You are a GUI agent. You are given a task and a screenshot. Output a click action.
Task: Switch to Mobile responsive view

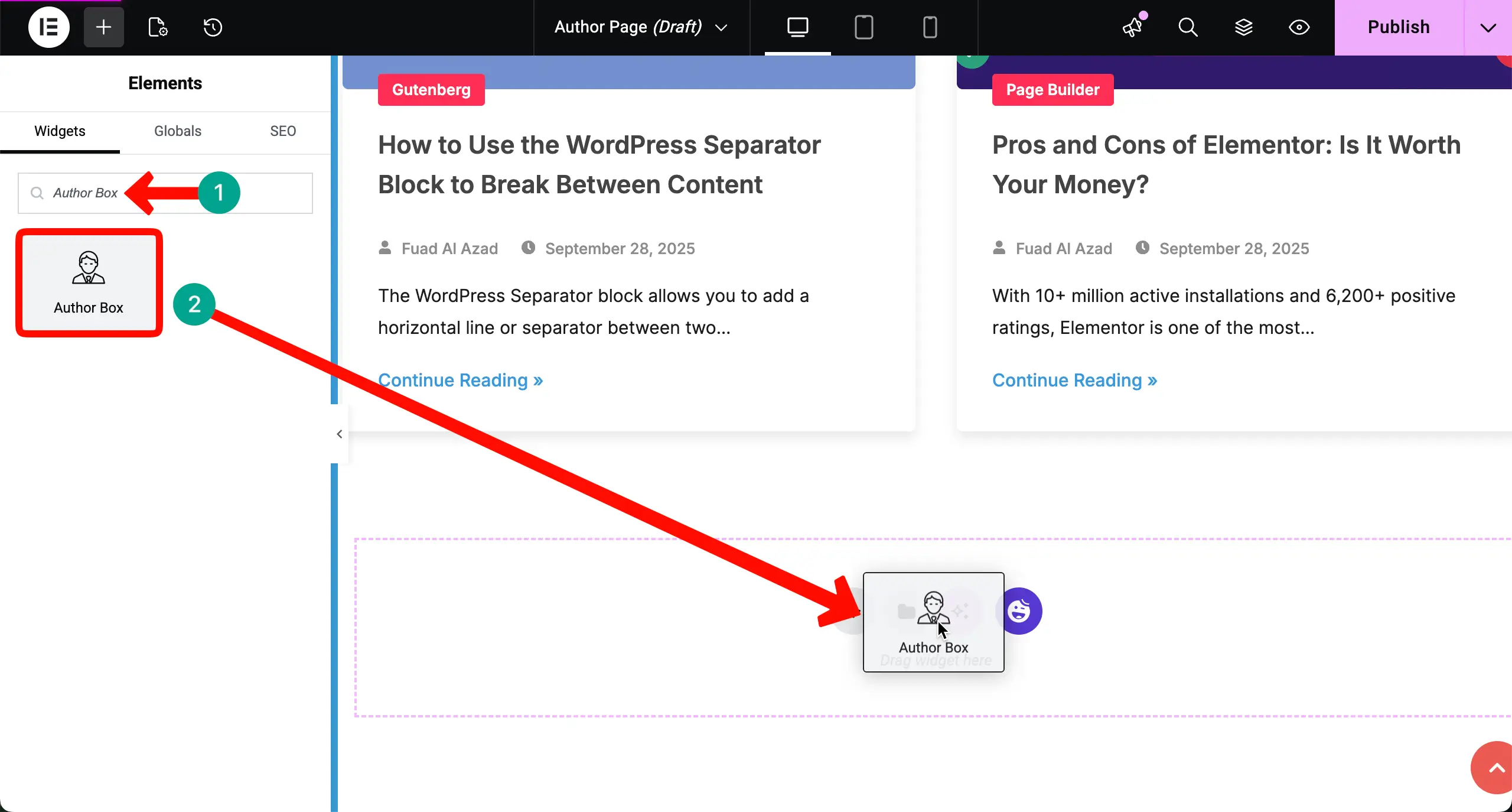930,27
